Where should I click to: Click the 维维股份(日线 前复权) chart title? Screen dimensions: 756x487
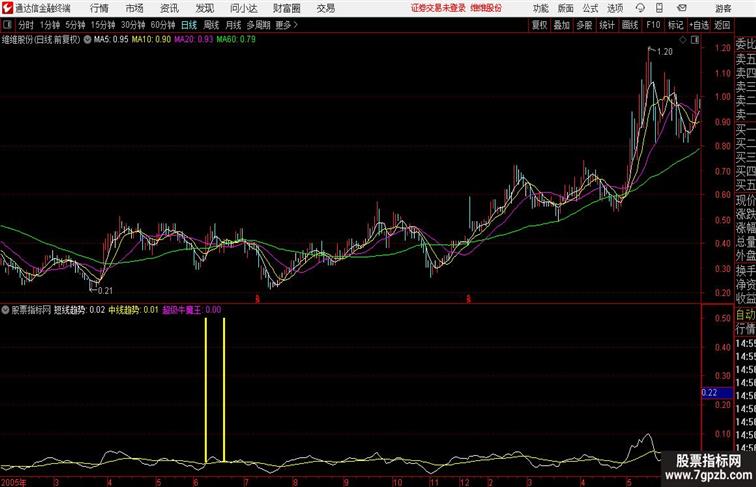(41, 40)
